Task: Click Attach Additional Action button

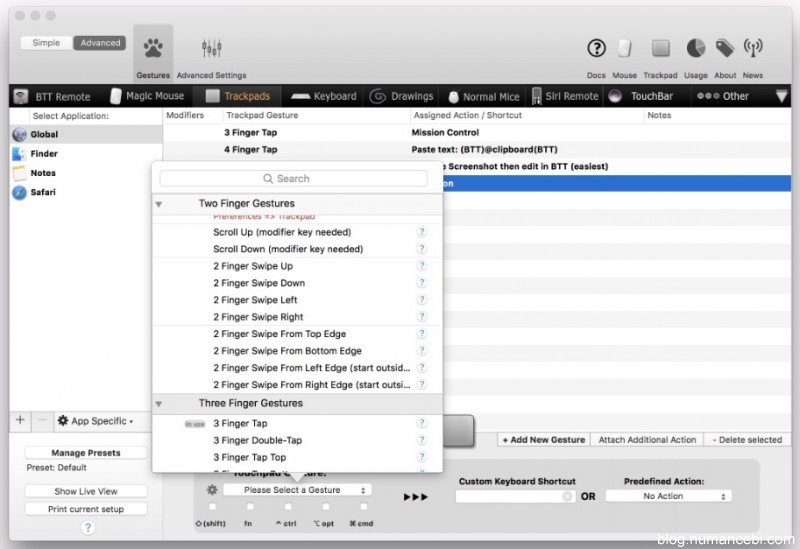Action: pos(647,440)
